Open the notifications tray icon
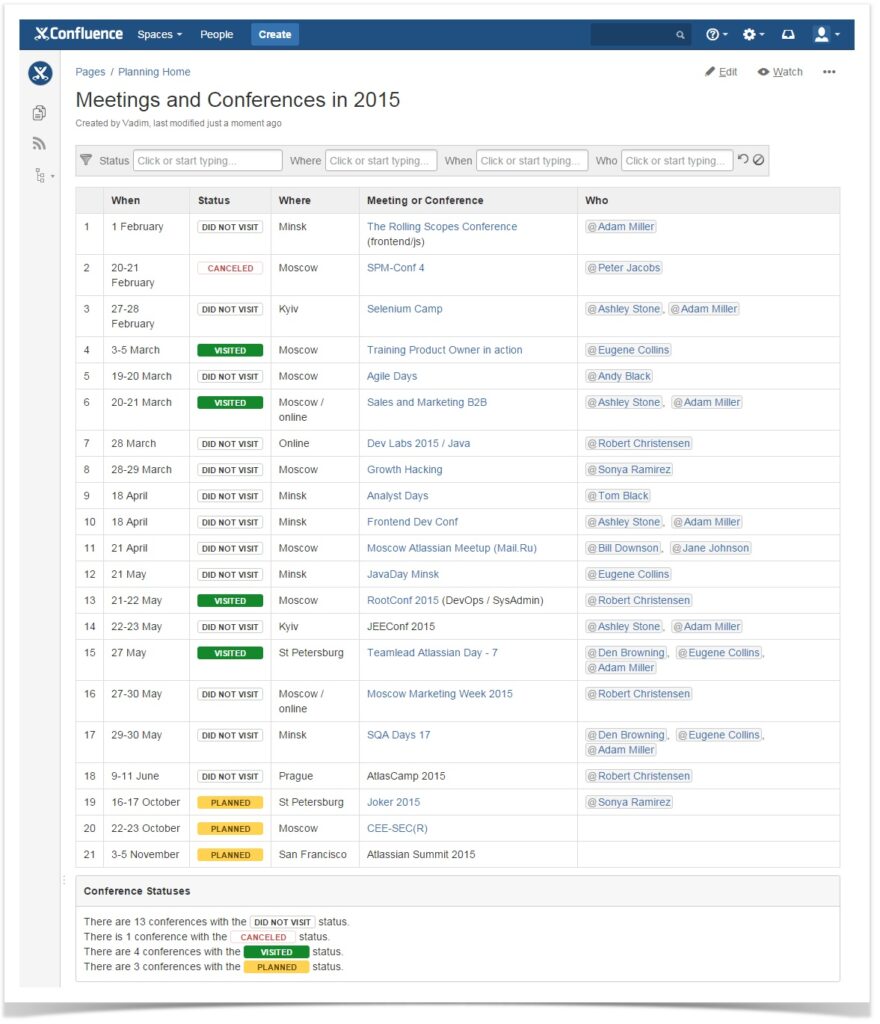880x1024 pixels. tap(789, 33)
